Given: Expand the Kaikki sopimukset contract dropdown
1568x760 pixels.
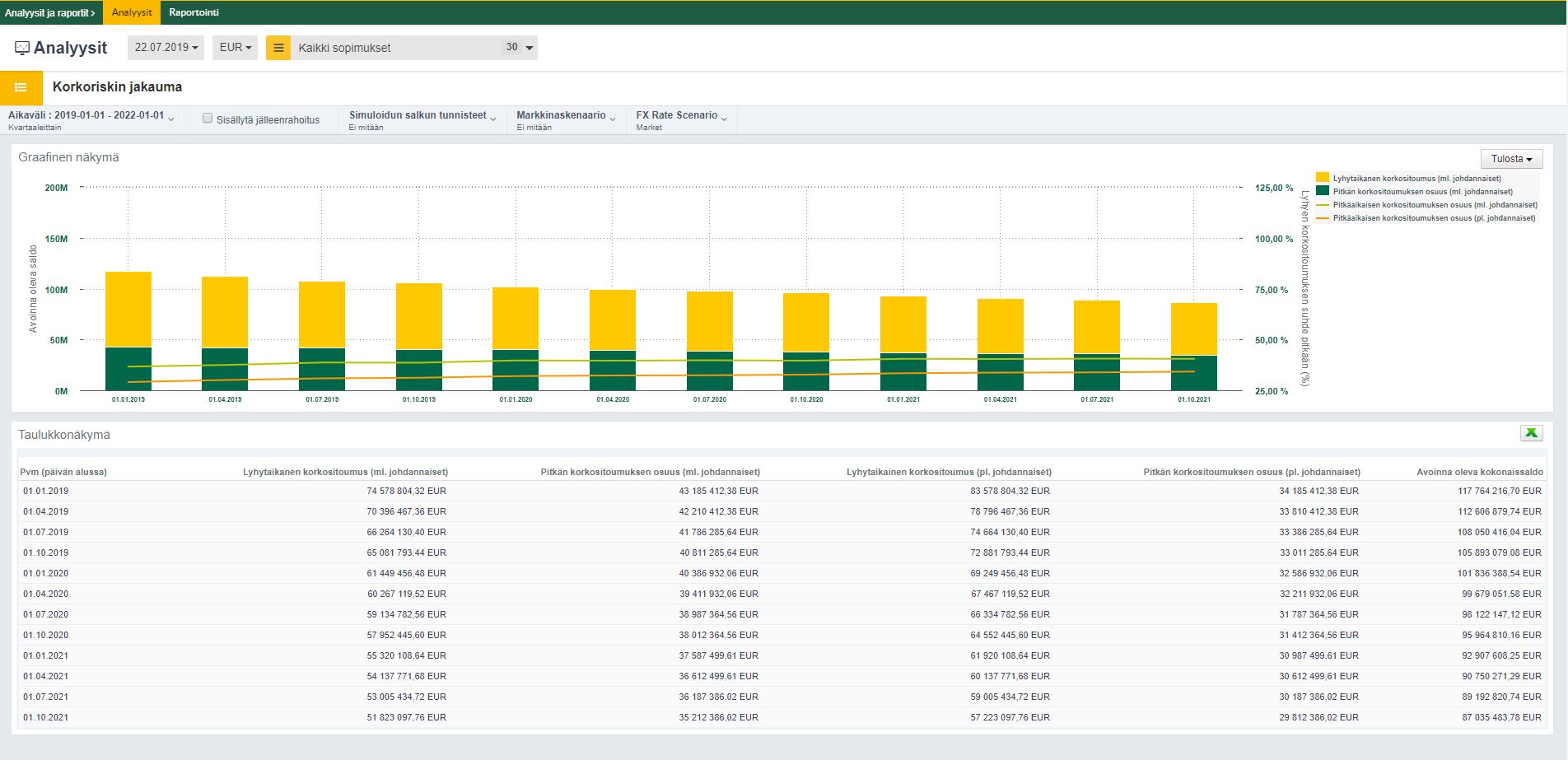Looking at the screenshot, I should [x=530, y=48].
